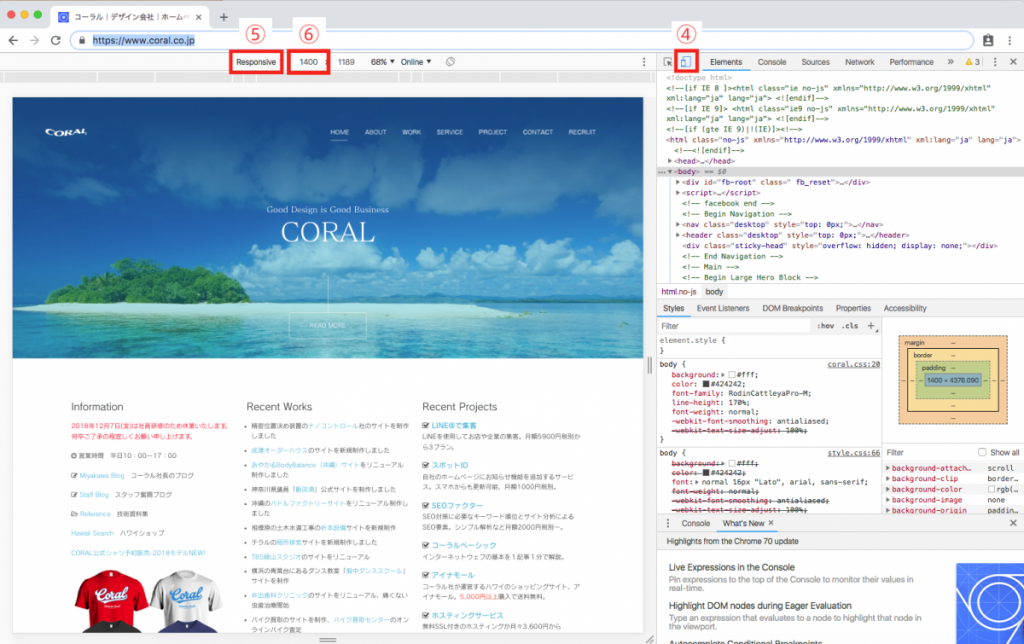Open device toolbar more options menu
This screenshot has height=644, width=1024.
click(644, 62)
